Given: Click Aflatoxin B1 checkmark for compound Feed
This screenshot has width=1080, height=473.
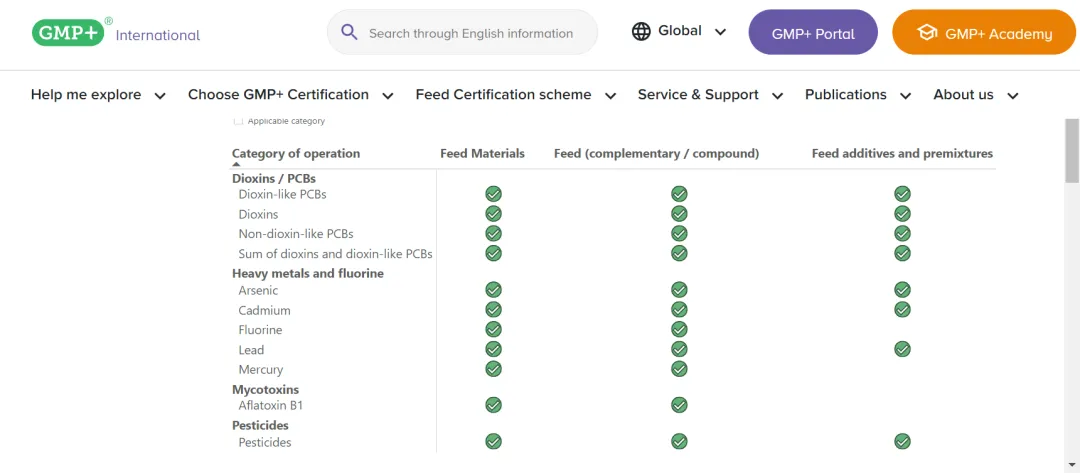Looking at the screenshot, I should [x=679, y=405].
